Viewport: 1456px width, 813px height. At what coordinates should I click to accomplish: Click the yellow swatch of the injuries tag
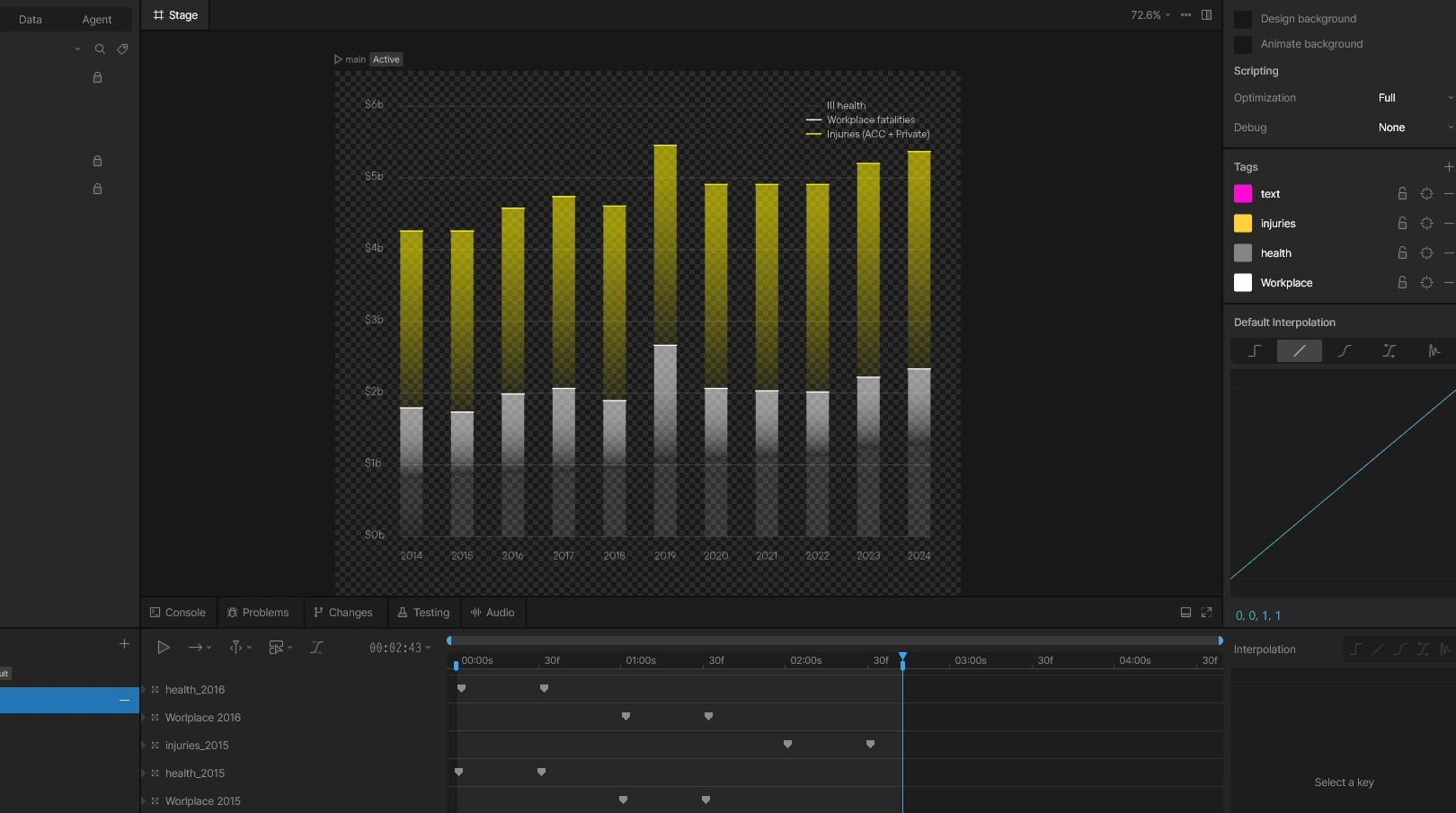pyautogui.click(x=1243, y=224)
